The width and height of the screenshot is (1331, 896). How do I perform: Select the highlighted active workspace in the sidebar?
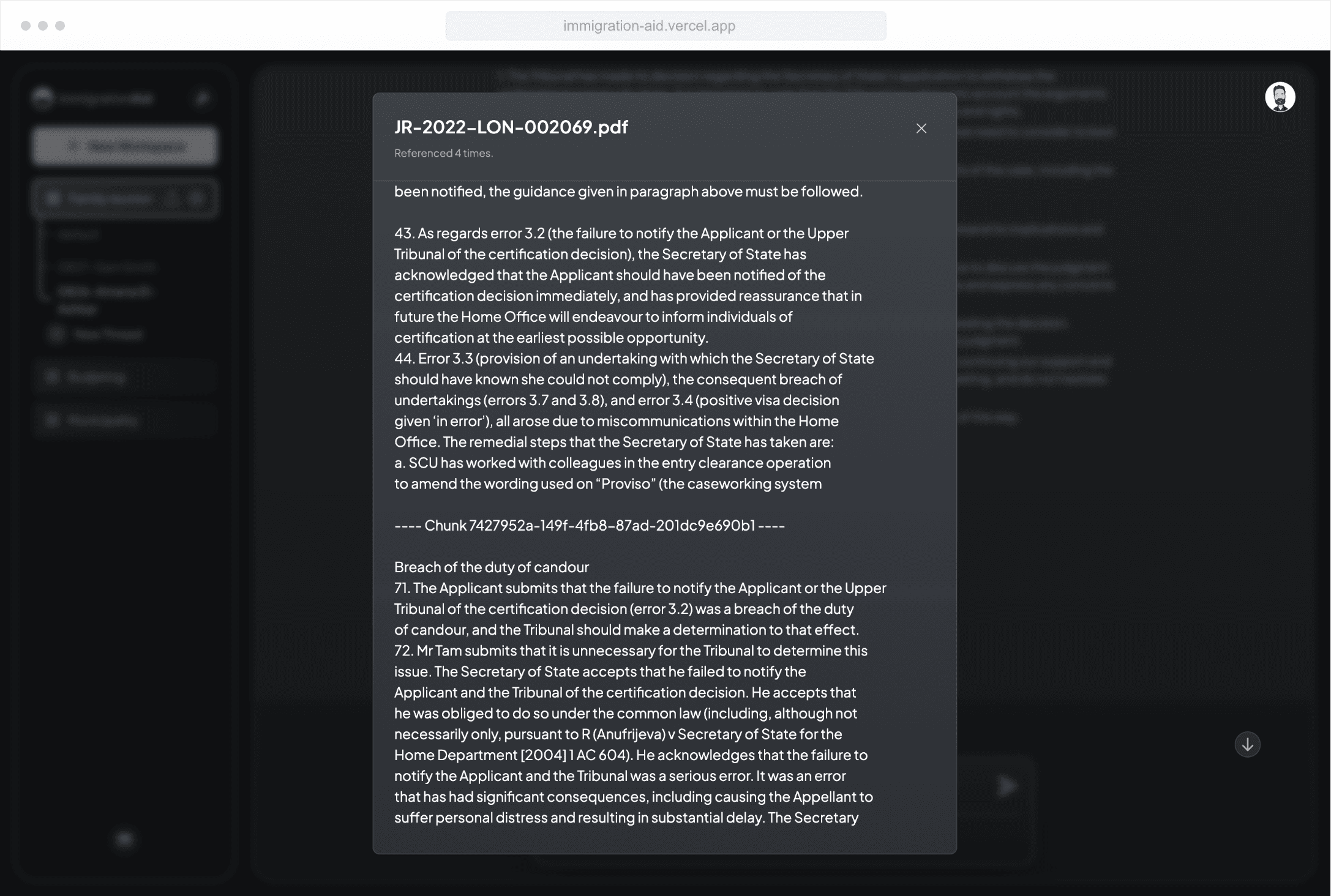click(x=125, y=198)
